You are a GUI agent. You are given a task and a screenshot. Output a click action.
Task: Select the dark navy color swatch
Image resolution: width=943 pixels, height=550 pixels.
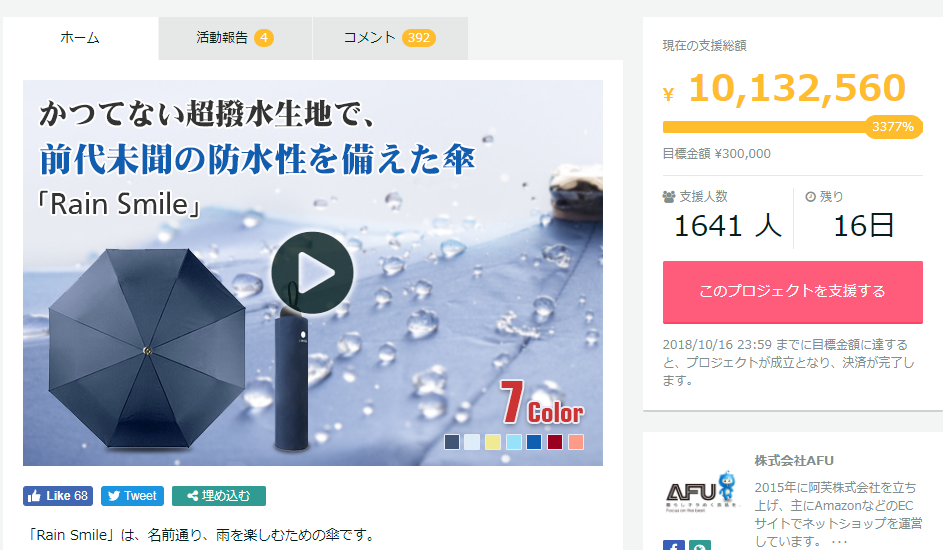pos(452,442)
